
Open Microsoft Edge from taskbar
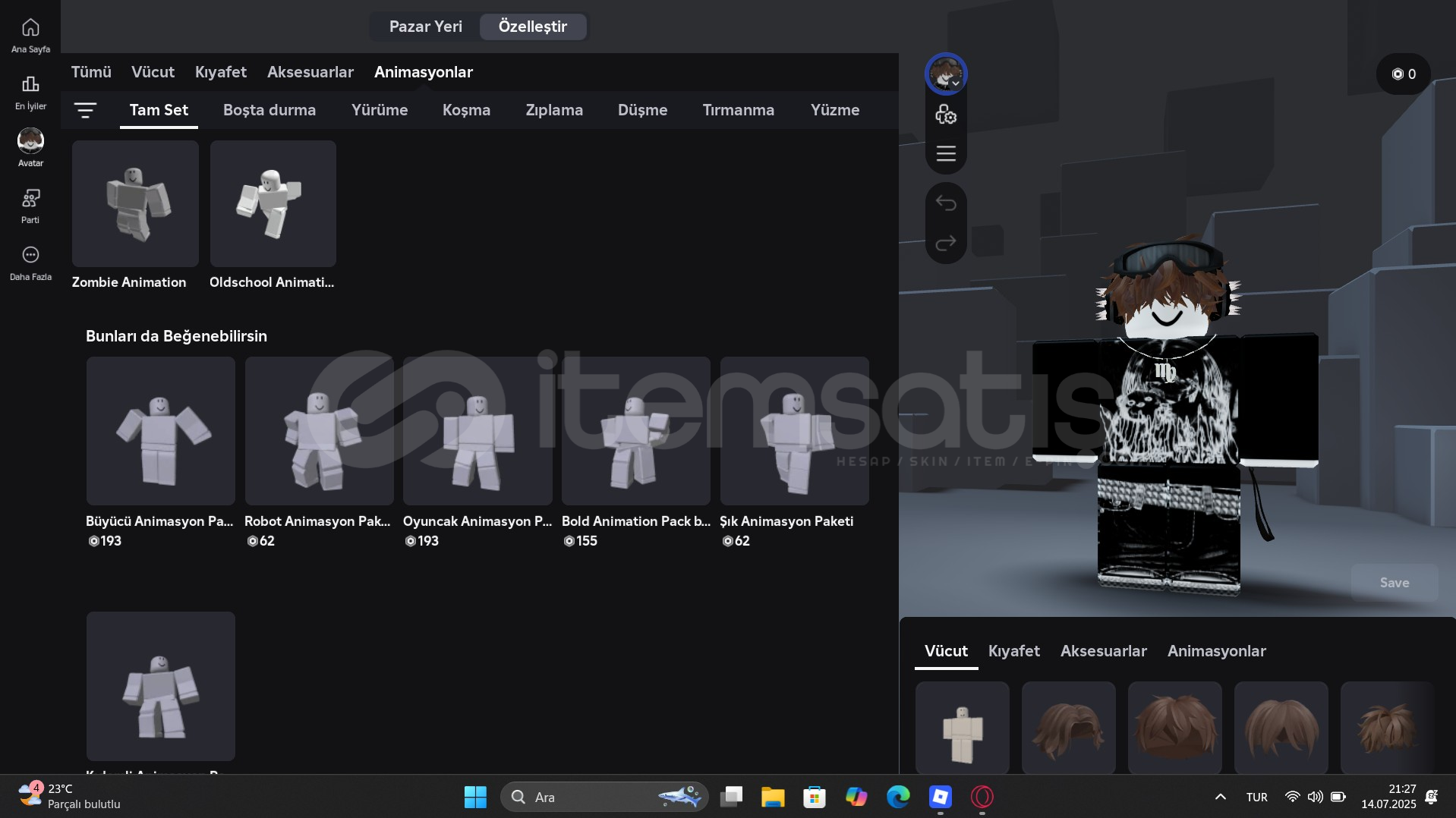pyautogui.click(x=898, y=797)
